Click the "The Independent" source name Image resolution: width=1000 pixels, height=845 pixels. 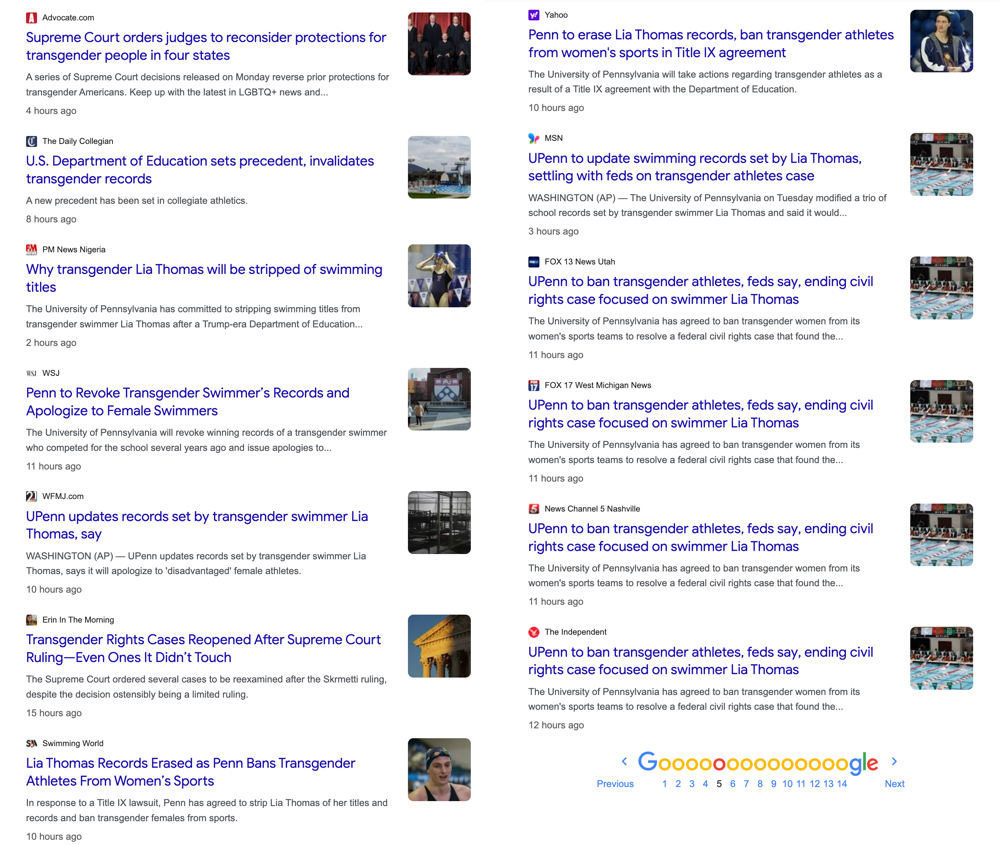[x=576, y=632]
